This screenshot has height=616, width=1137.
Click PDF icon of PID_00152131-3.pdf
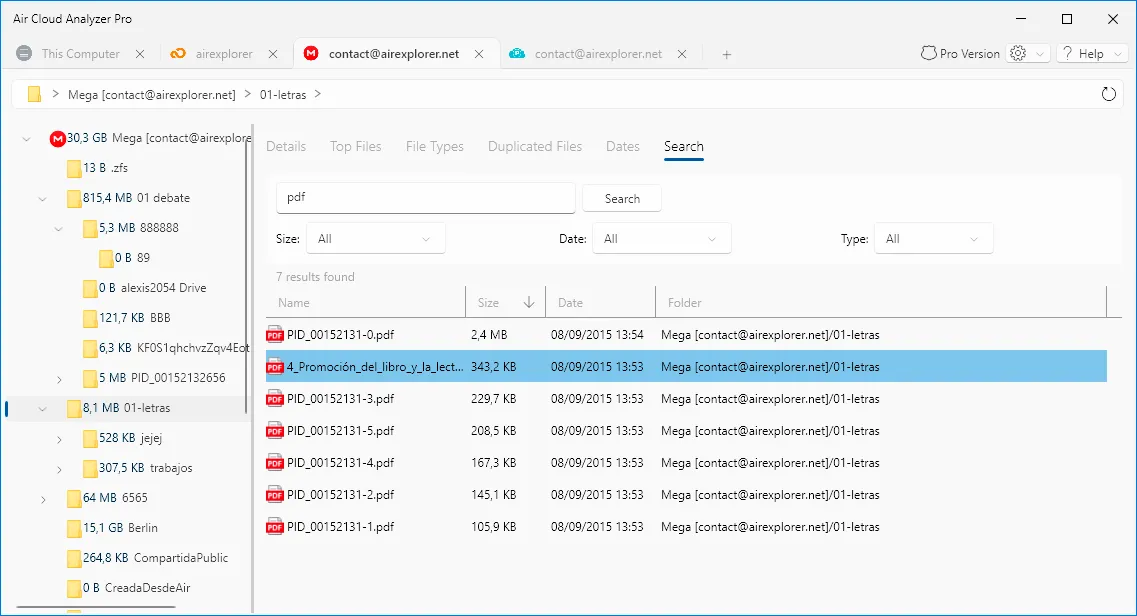point(275,399)
